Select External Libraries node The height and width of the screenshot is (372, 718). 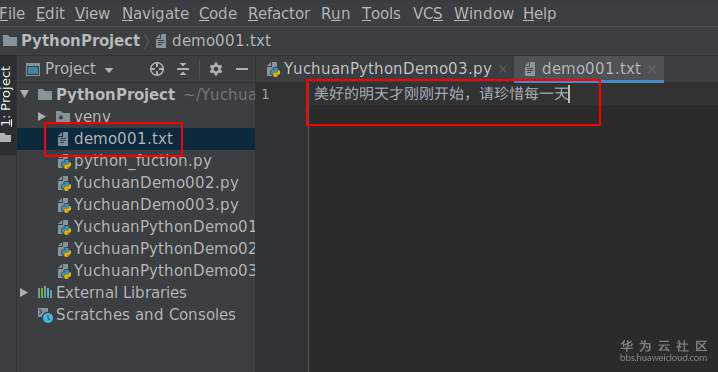(x=121, y=292)
